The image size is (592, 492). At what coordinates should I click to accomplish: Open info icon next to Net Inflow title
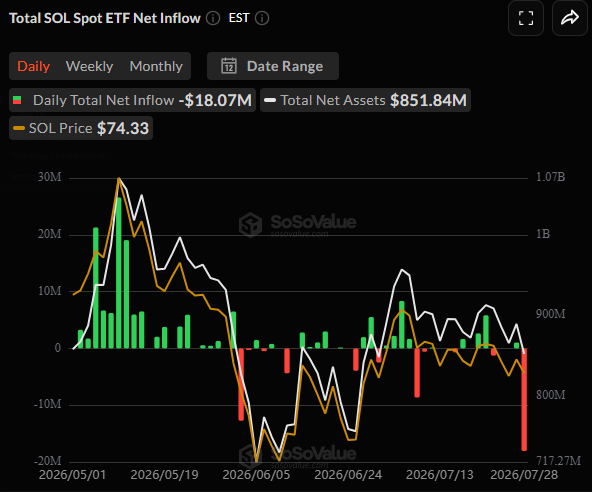point(213,18)
